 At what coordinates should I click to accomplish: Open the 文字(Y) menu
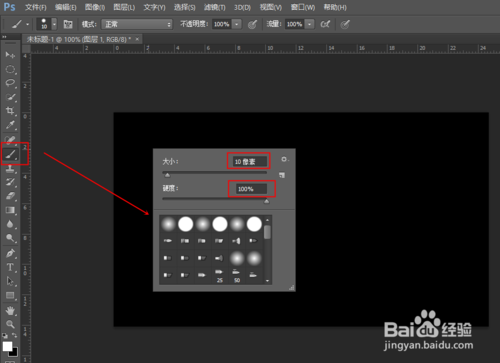coord(154,7)
